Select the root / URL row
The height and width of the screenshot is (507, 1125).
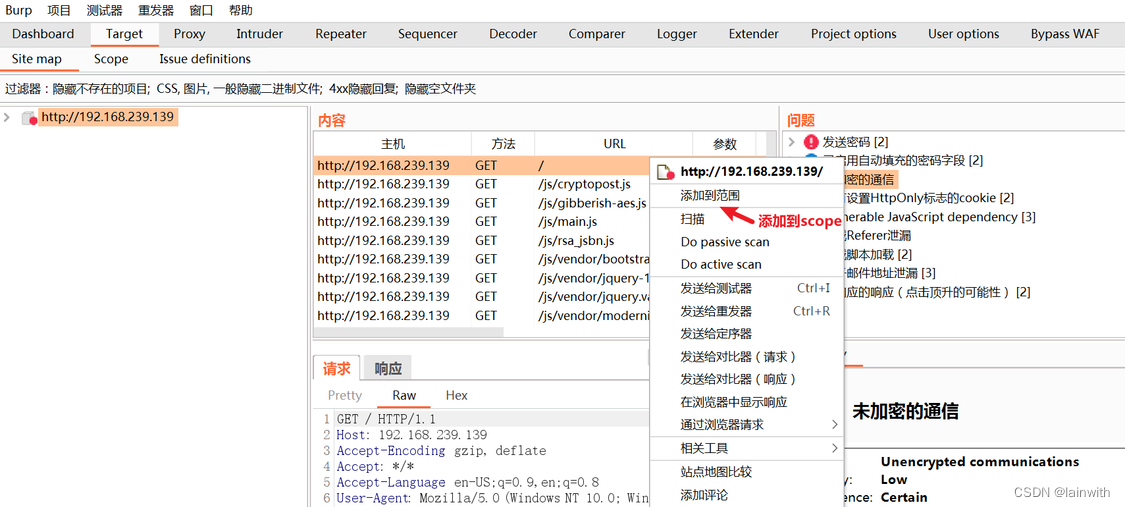tap(481, 166)
